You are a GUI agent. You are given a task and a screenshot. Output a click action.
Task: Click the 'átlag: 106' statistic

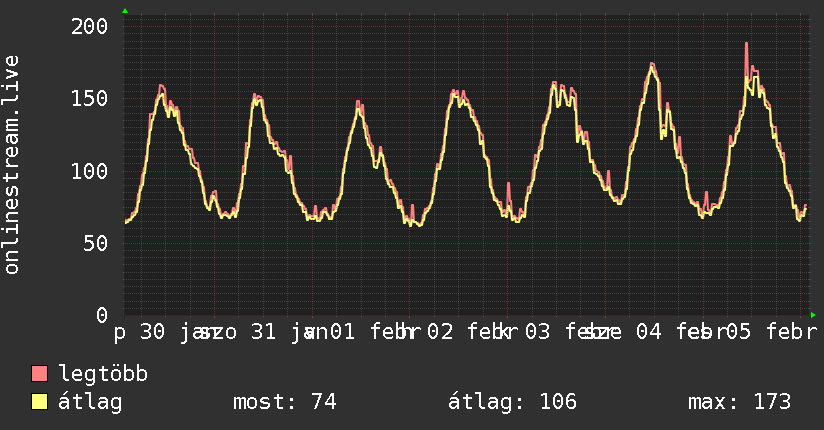[x=512, y=402]
